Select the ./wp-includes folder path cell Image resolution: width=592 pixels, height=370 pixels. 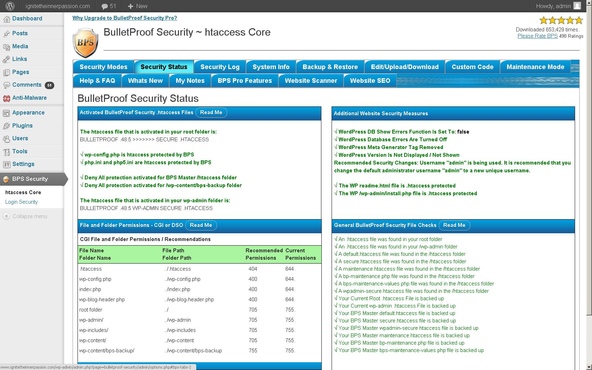[180, 330]
